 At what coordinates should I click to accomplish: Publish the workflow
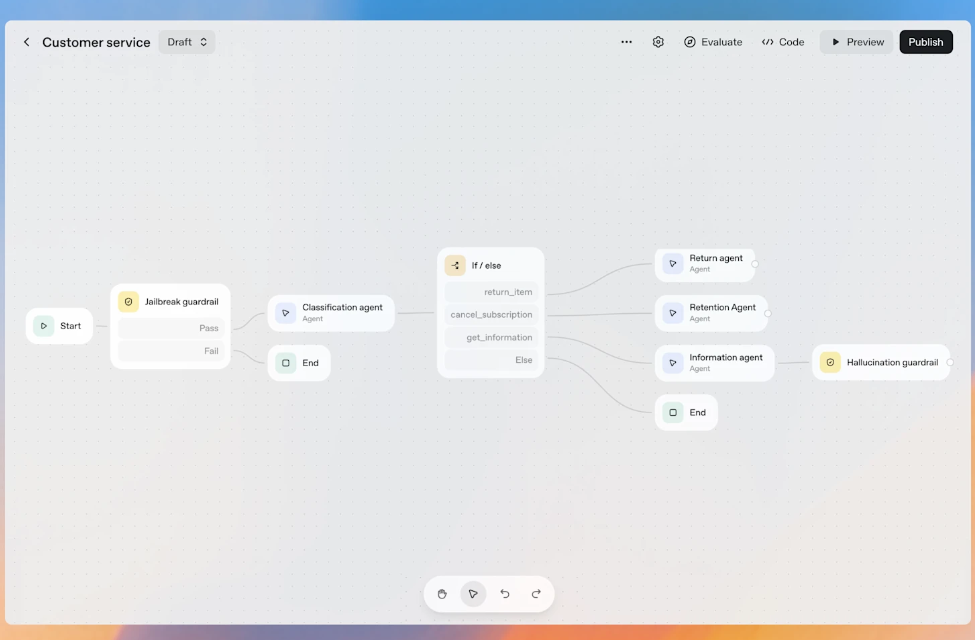(925, 42)
